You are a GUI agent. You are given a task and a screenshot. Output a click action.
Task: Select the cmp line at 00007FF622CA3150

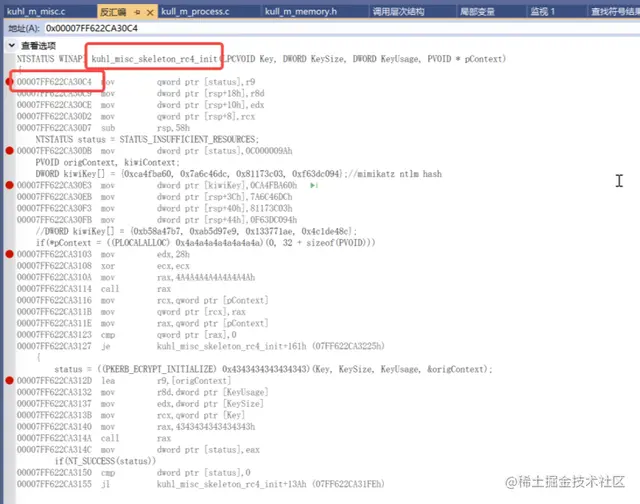[133, 473]
